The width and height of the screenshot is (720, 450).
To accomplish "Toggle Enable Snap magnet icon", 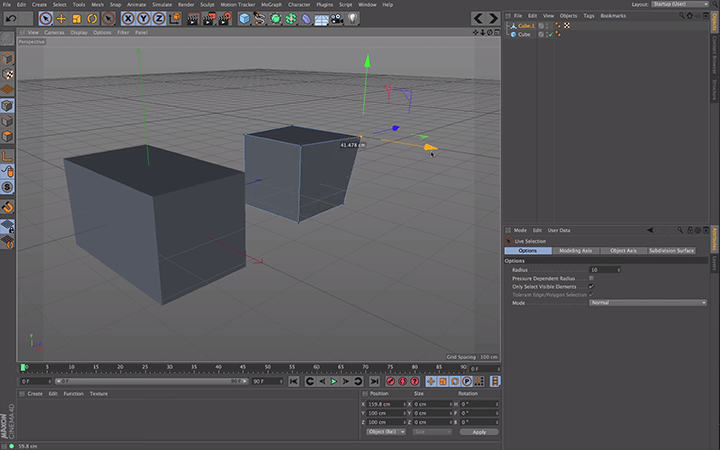I will pyautogui.click(x=7, y=207).
